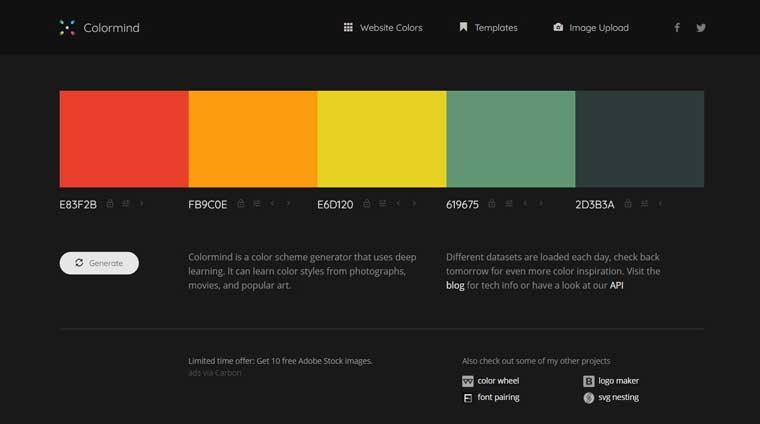Move the E6D120 color right
The width and height of the screenshot is (760, 424).
415,204
